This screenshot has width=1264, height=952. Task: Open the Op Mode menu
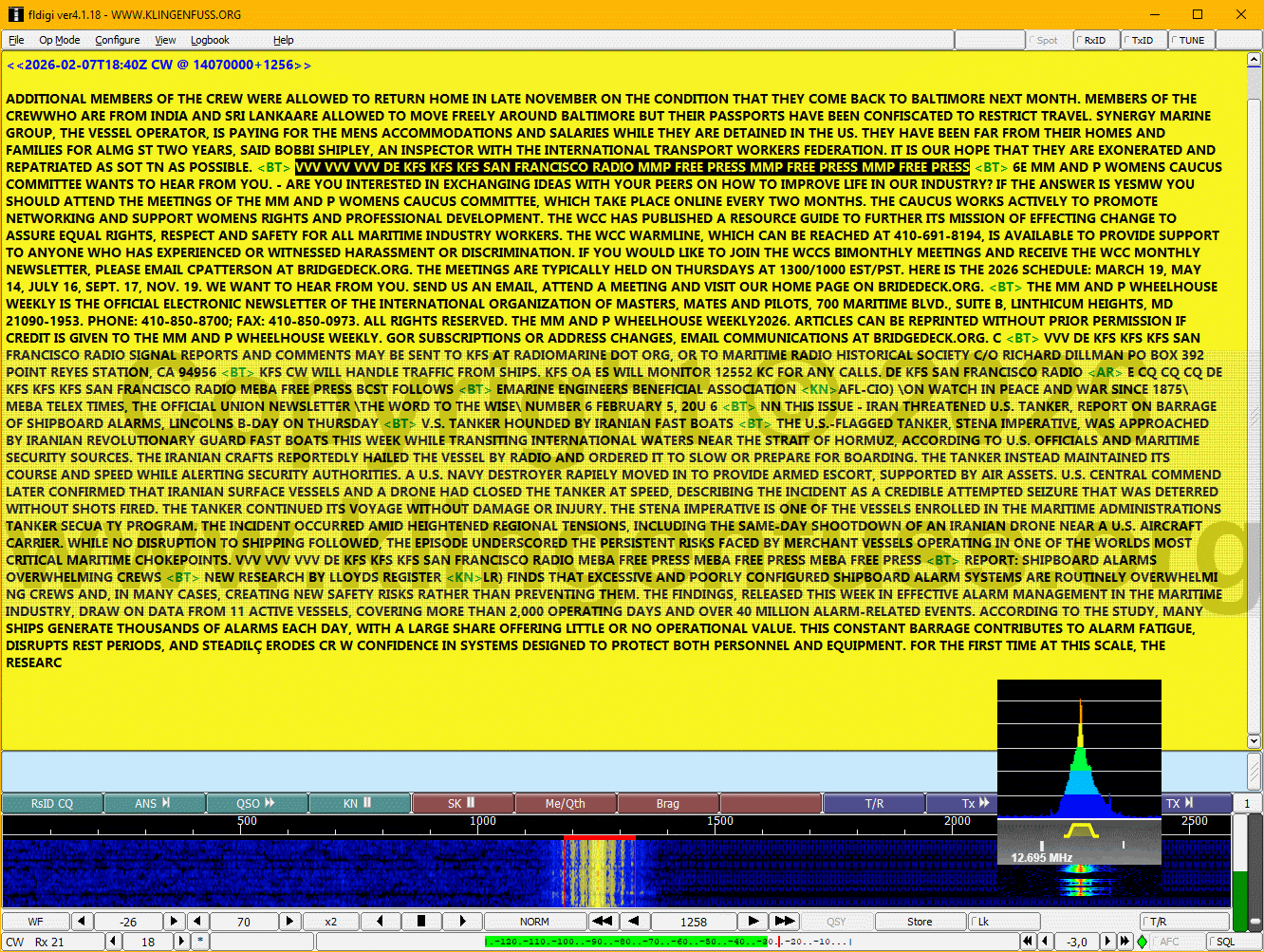click(59, 40)
